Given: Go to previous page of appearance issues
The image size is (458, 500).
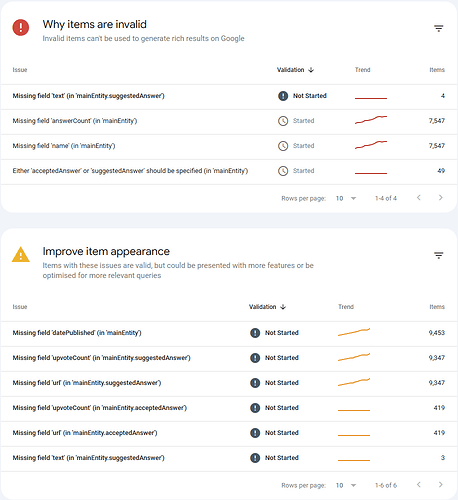Looking at the screenshot, I should (x=419, y=485).
